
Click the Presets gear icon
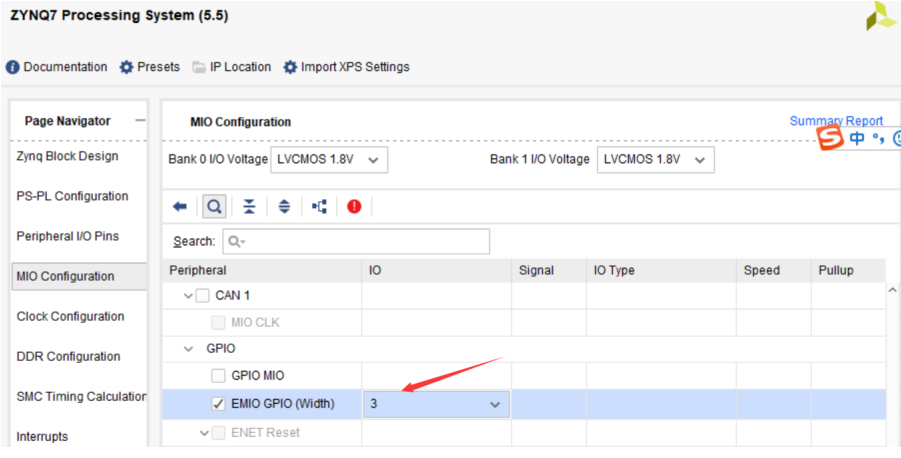[126, 67]
